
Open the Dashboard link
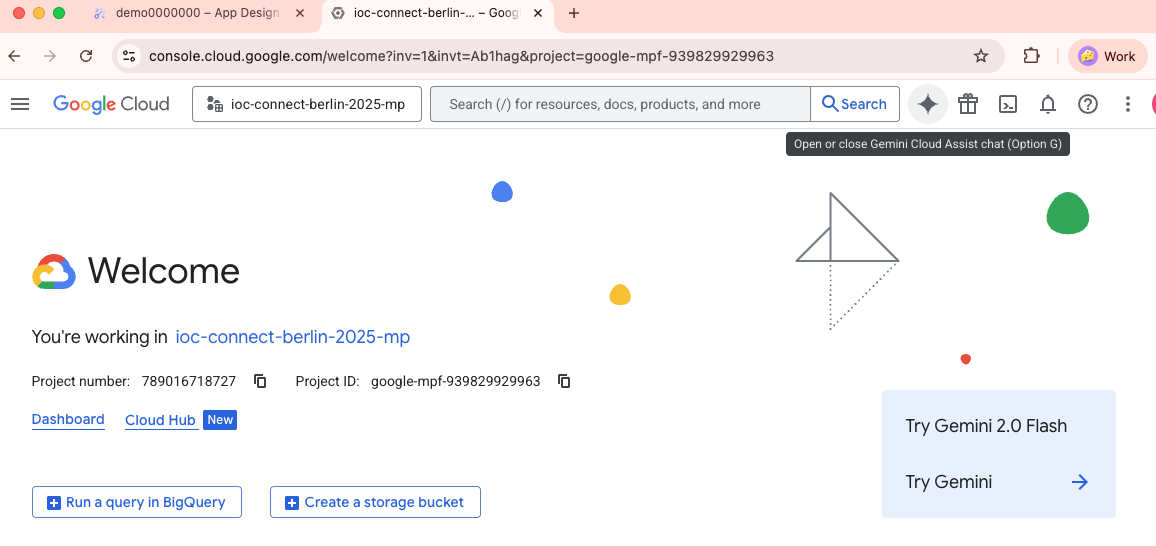(68, 419)
